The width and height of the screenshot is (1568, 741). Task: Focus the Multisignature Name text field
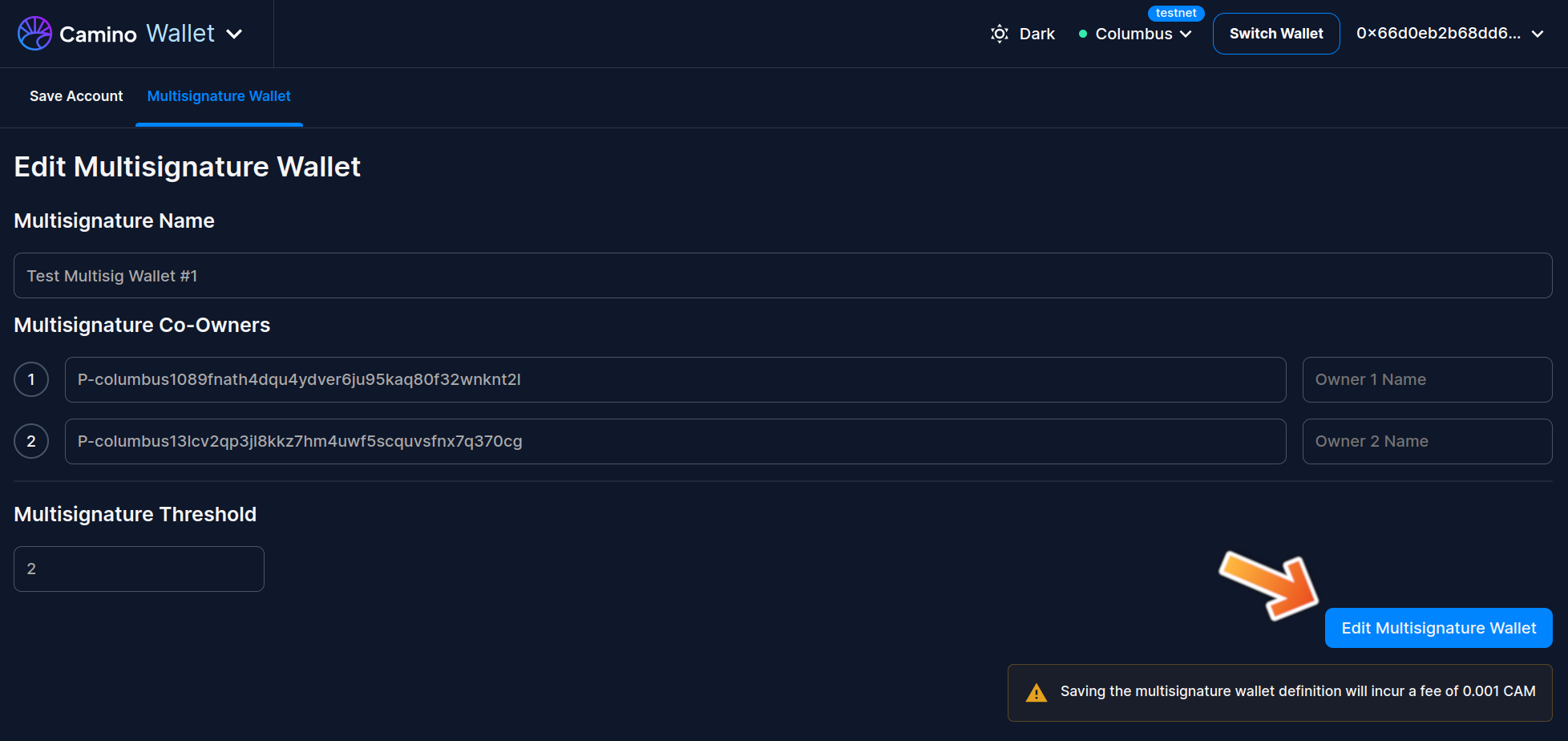click(x=782, y=276)
